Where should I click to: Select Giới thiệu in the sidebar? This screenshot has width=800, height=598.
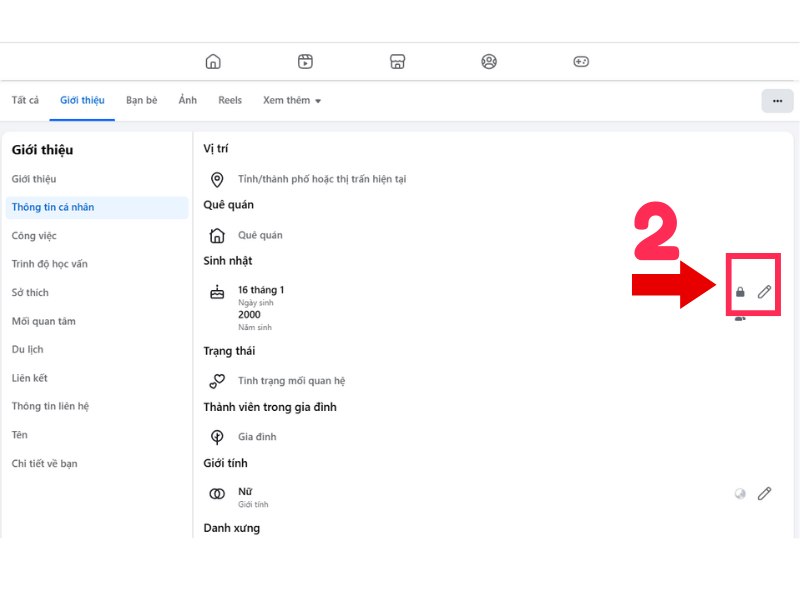[34, 179]
